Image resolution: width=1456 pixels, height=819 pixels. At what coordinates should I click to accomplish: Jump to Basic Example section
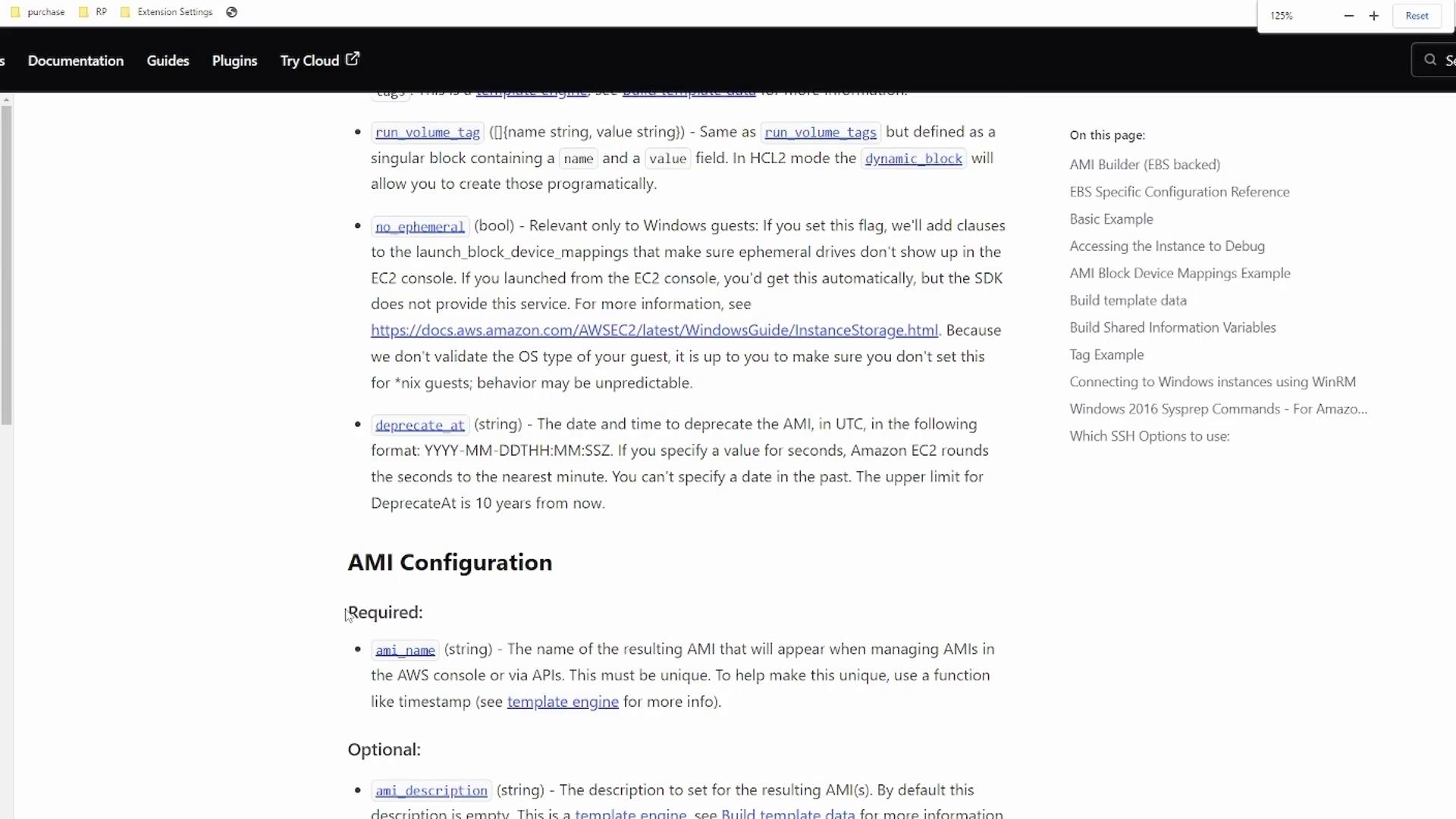1111,219
